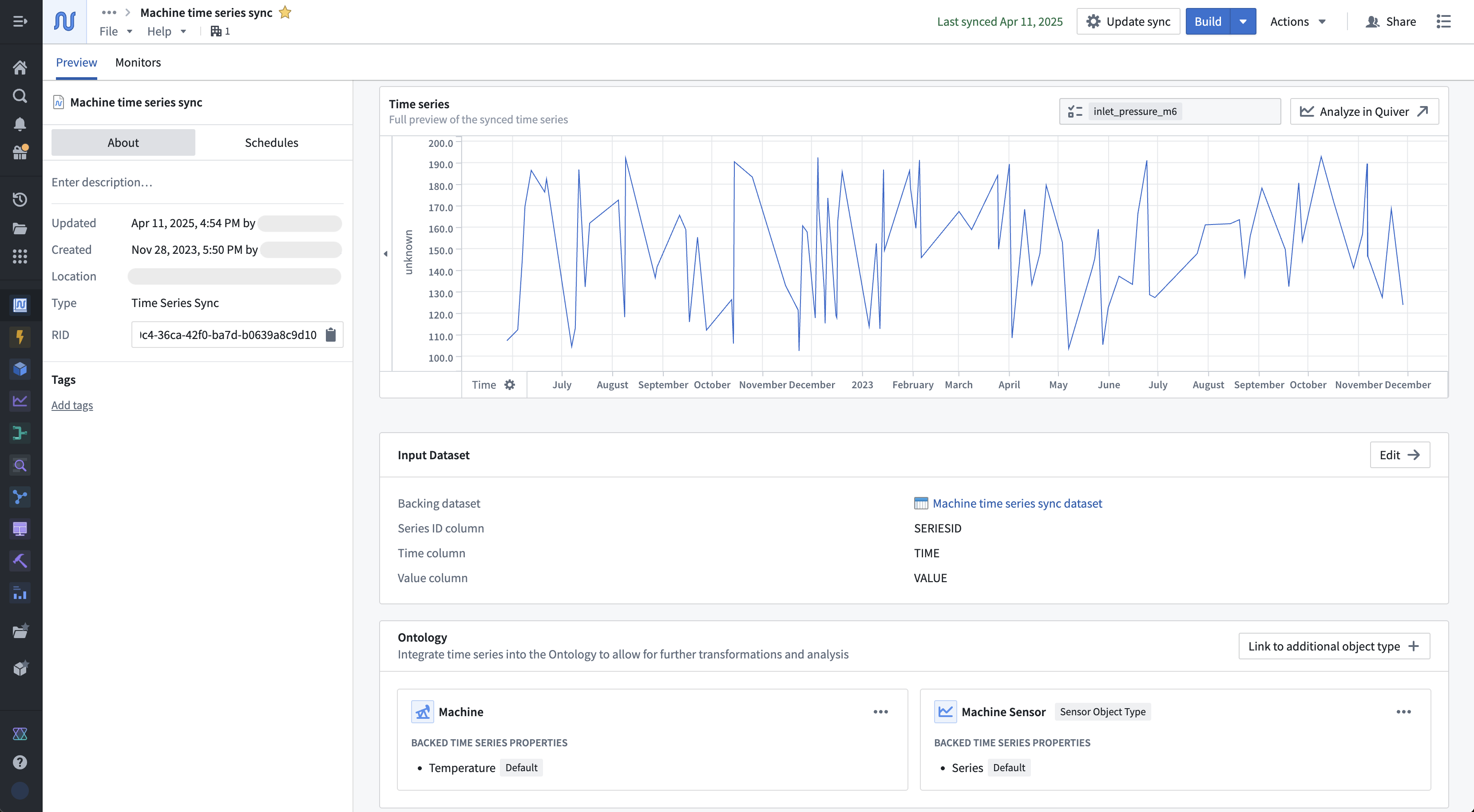The image size is (1474, 812).
Task: Select the cube Ontology icon in sidebar
Action: [x=20, y=369]
